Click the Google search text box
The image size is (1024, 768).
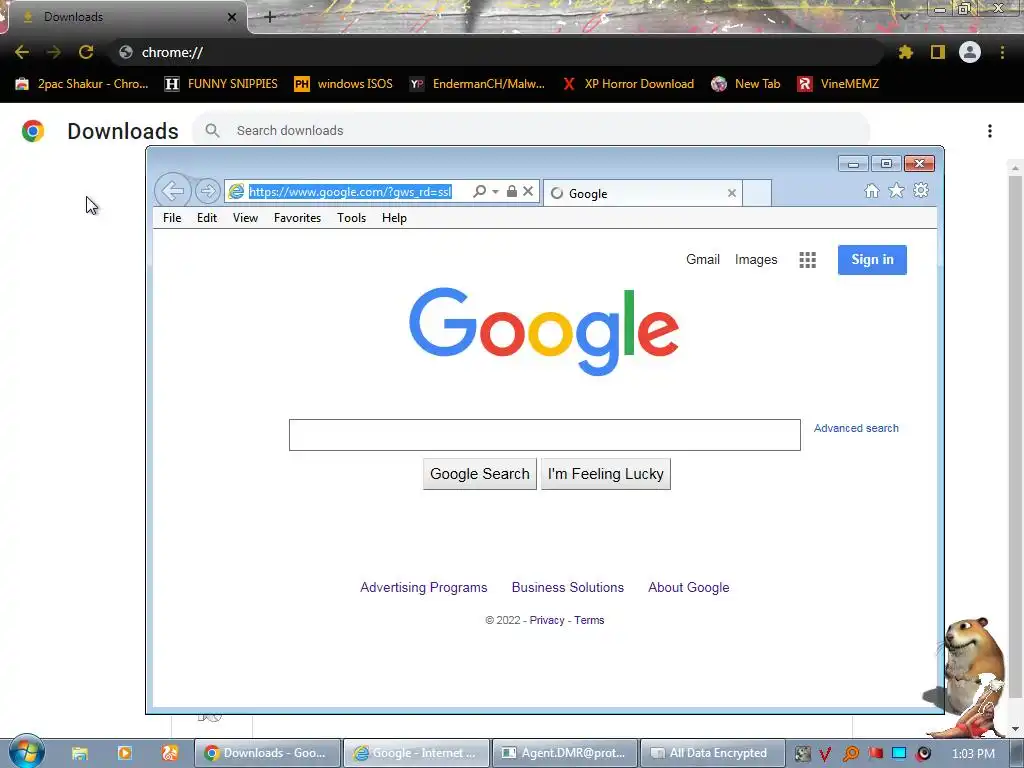pyautogui.click(x=545, y=435)
